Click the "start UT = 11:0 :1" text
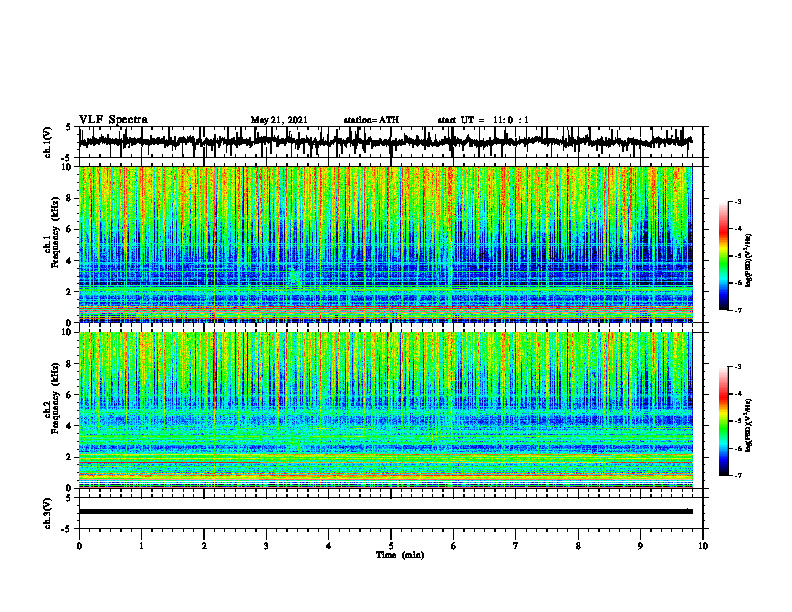The width and height of the screenshot is (792, 612). point(483,120)
